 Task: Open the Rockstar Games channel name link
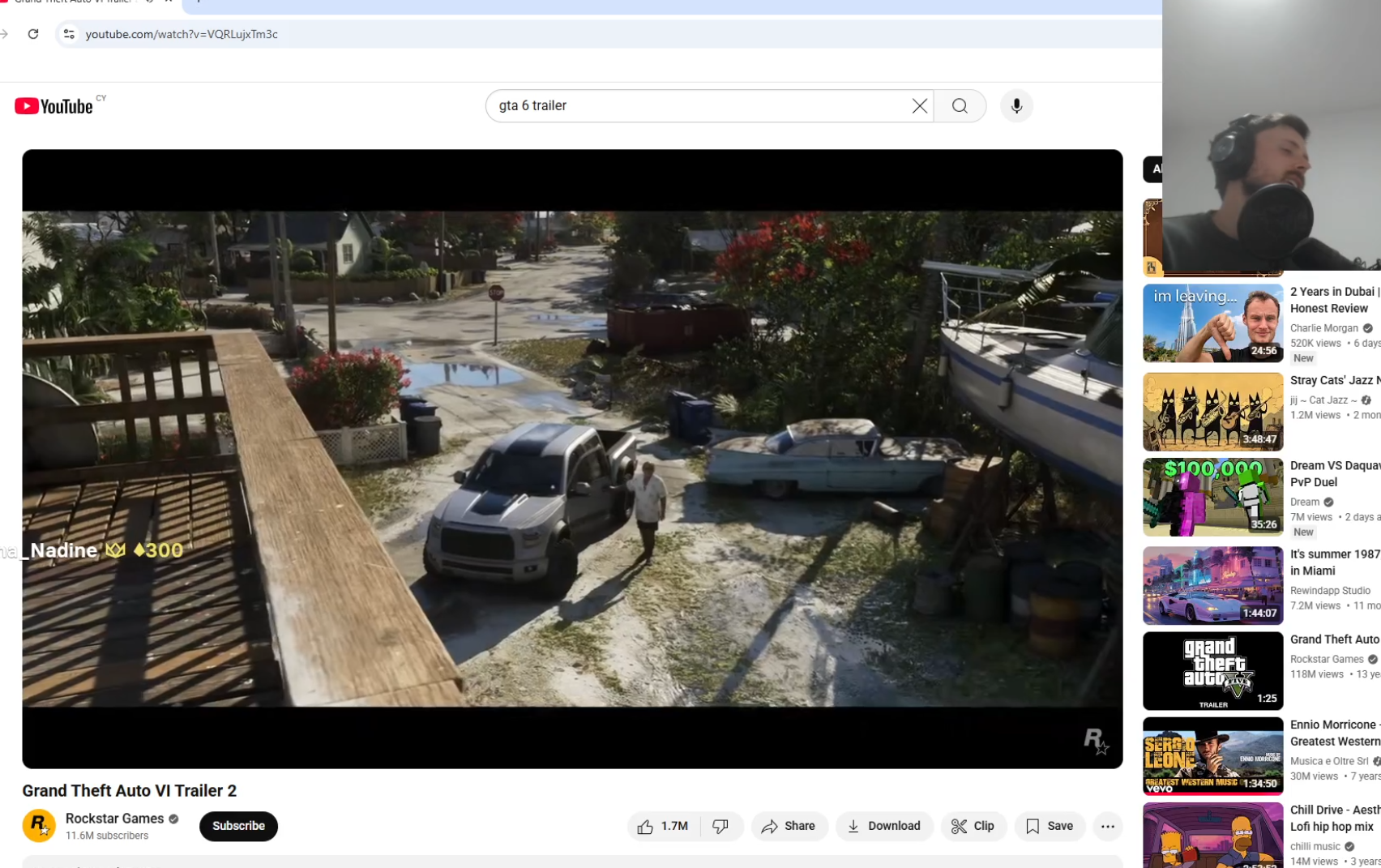coord(115,819)
